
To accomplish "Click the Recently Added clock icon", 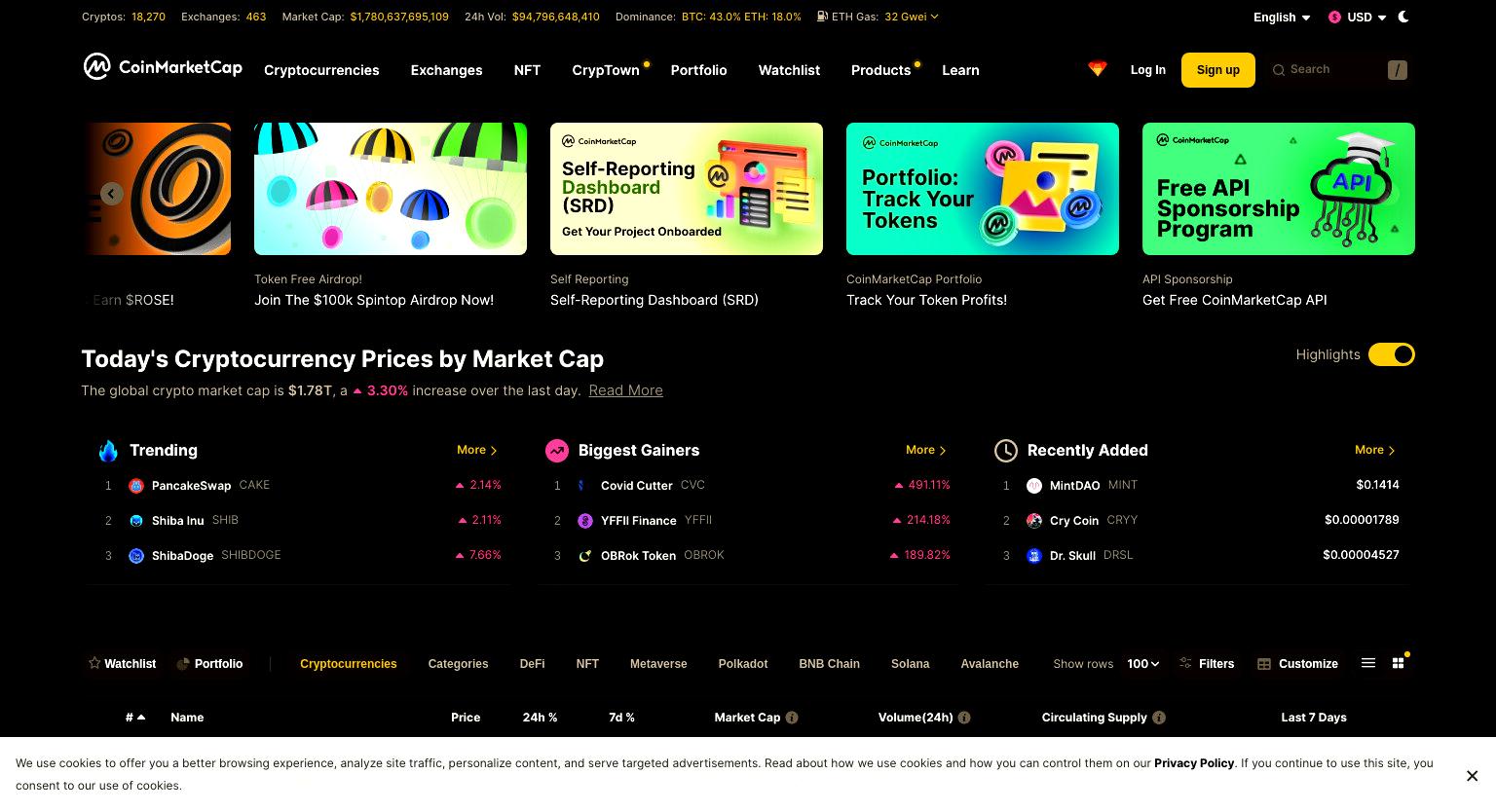I will 1005,451.
